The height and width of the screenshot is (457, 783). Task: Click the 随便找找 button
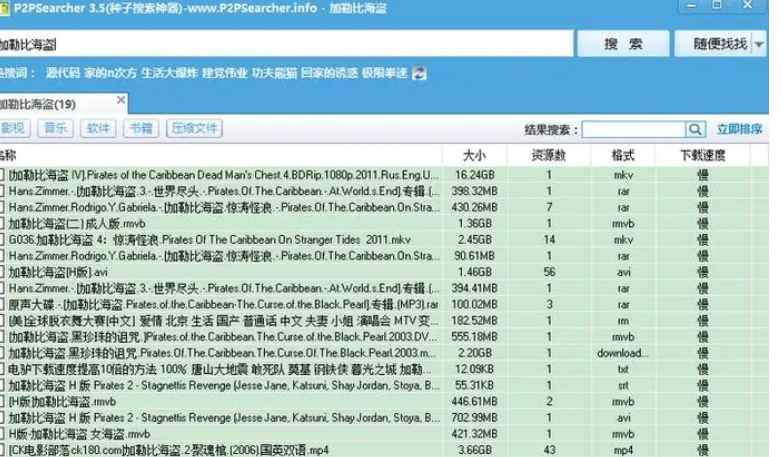[x=714, y=44]
